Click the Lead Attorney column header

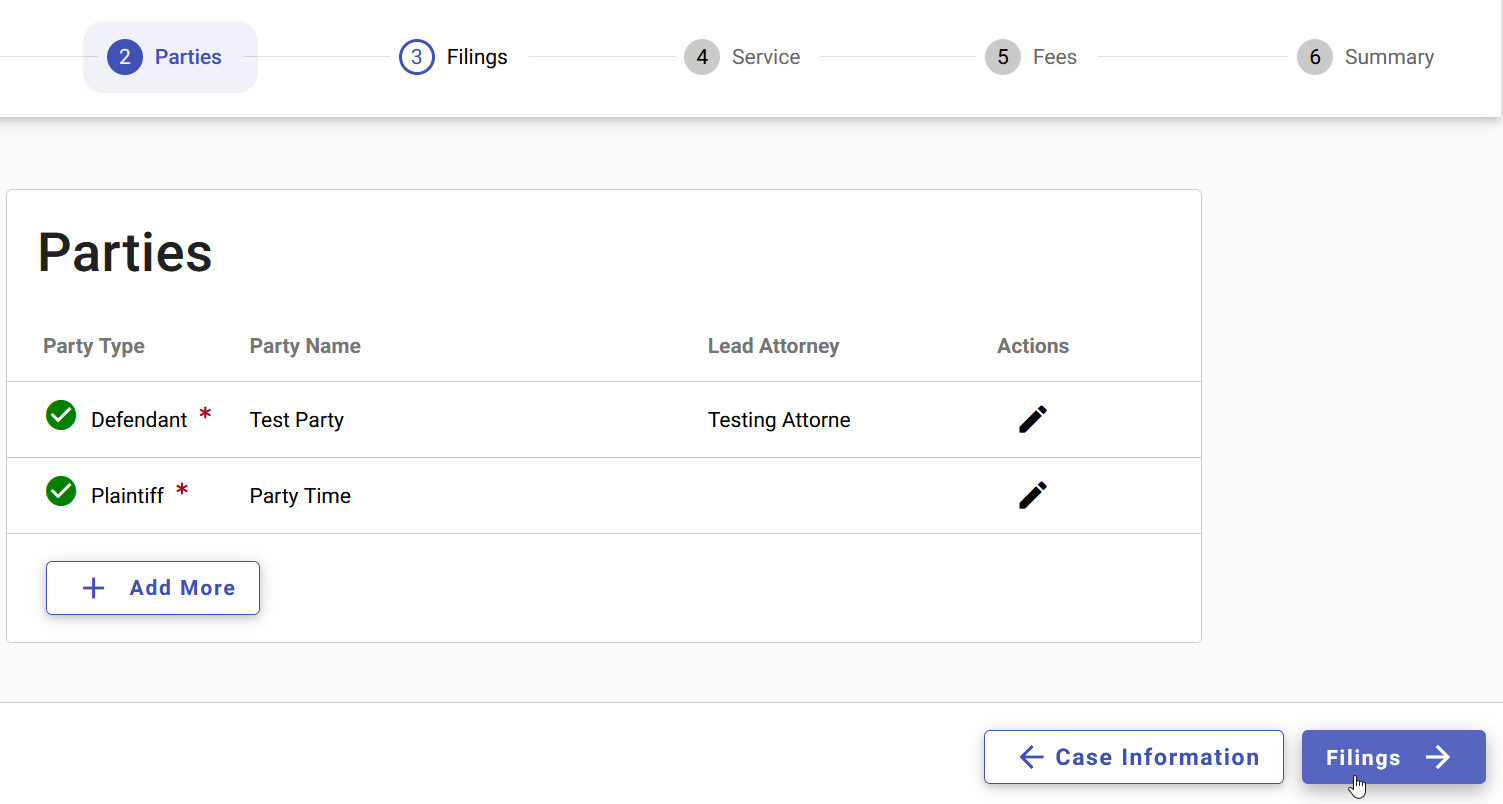[x=773, y=346]
